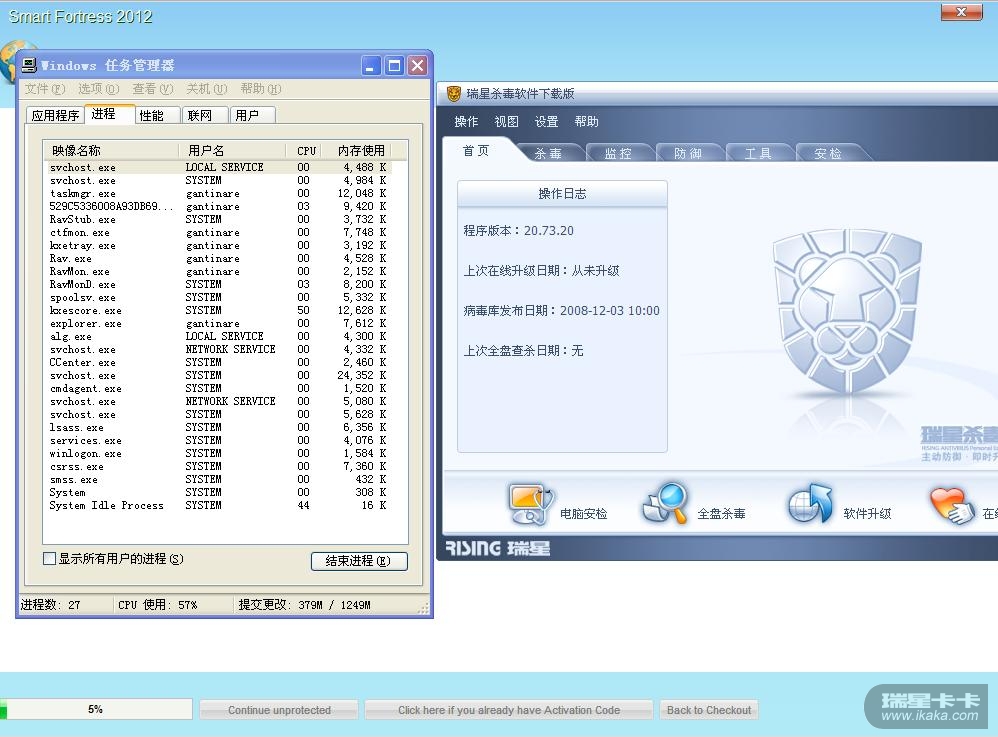Open the 帮助(H) menu in Task Manager
The height and width of the screenshot is (737, 998).
pyautogui.click(x=261, y=88)
